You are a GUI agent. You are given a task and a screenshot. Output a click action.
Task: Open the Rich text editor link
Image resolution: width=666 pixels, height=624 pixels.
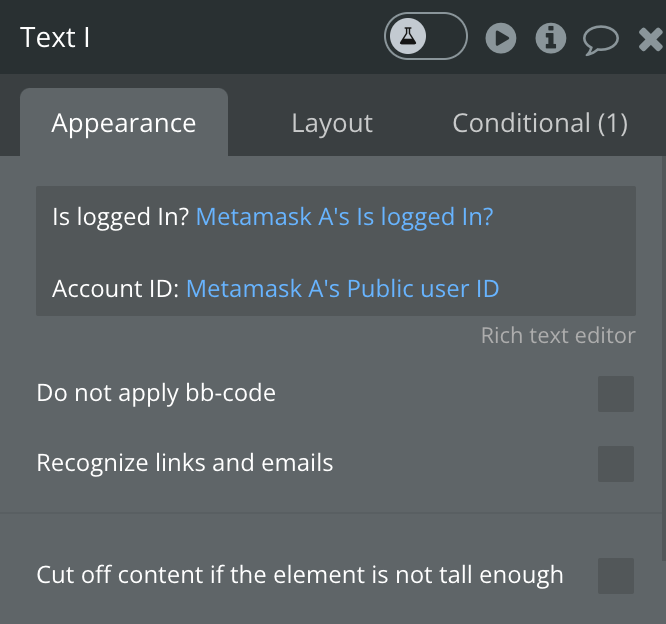pos(558,336)
